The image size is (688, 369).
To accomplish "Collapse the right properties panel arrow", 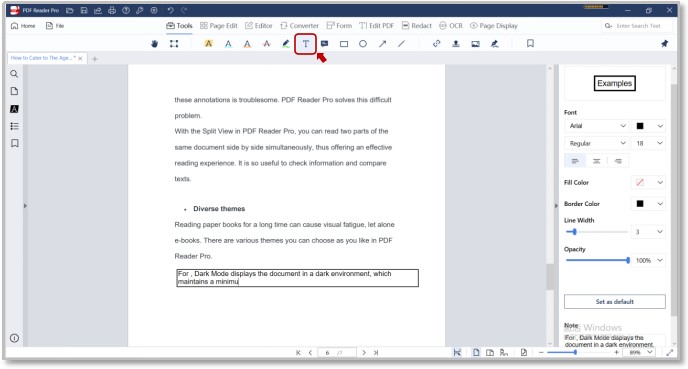I will point(556,205).
